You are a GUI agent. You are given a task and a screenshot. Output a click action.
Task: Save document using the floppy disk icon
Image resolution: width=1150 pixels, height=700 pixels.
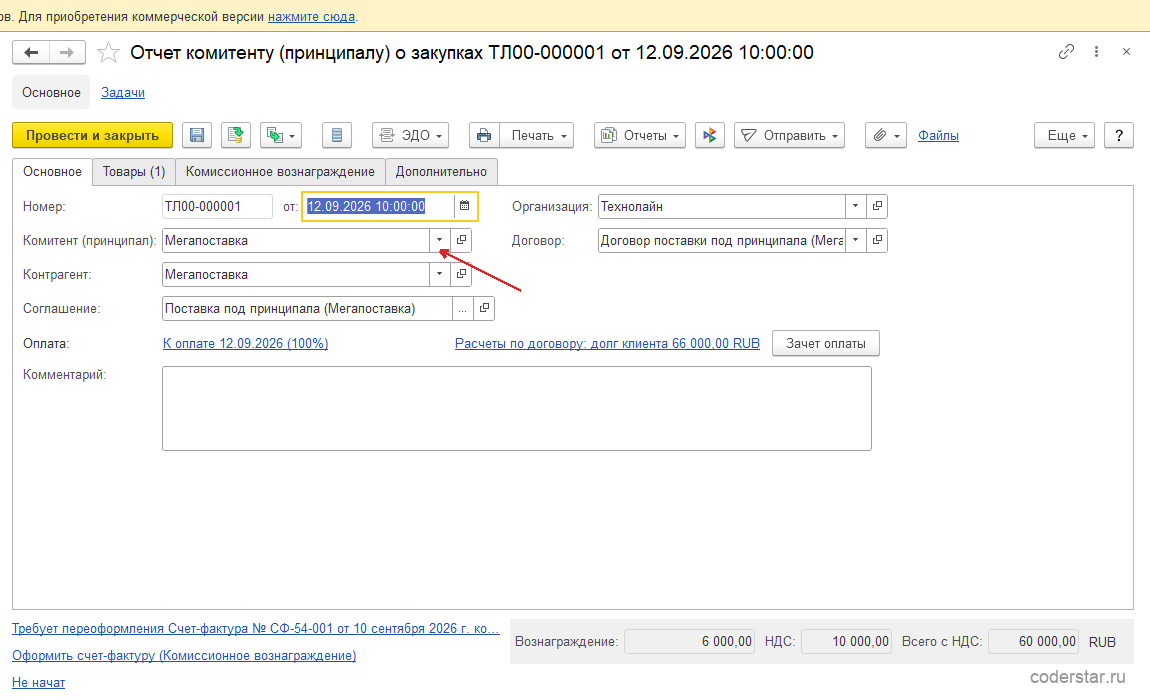pyautogui.click(x=197, y=135)
